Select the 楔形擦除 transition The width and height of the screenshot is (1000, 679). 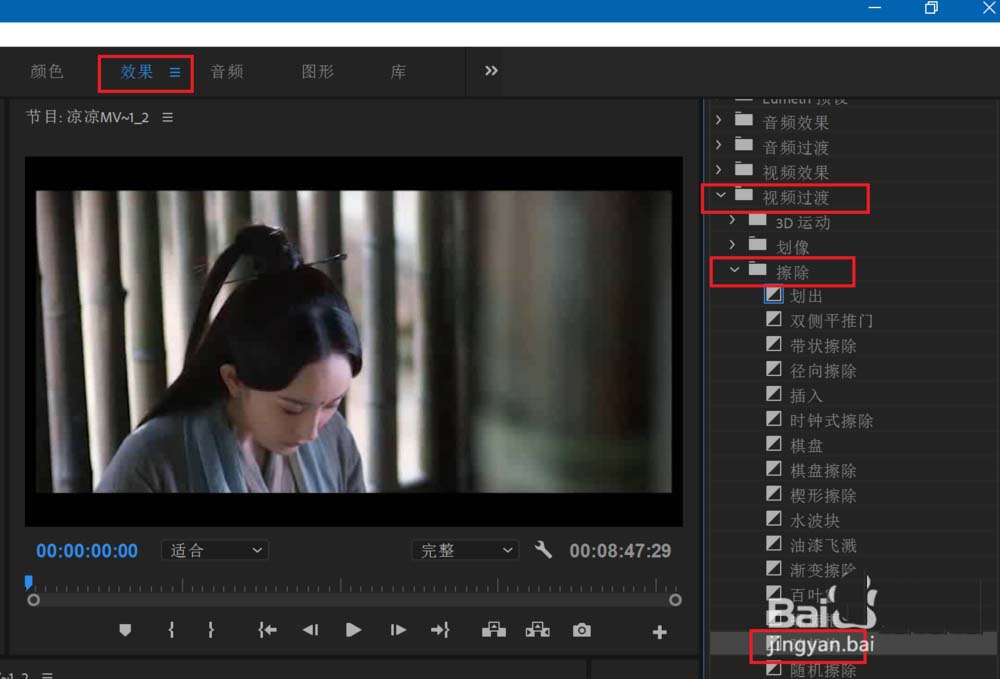(x=823, y=495)
